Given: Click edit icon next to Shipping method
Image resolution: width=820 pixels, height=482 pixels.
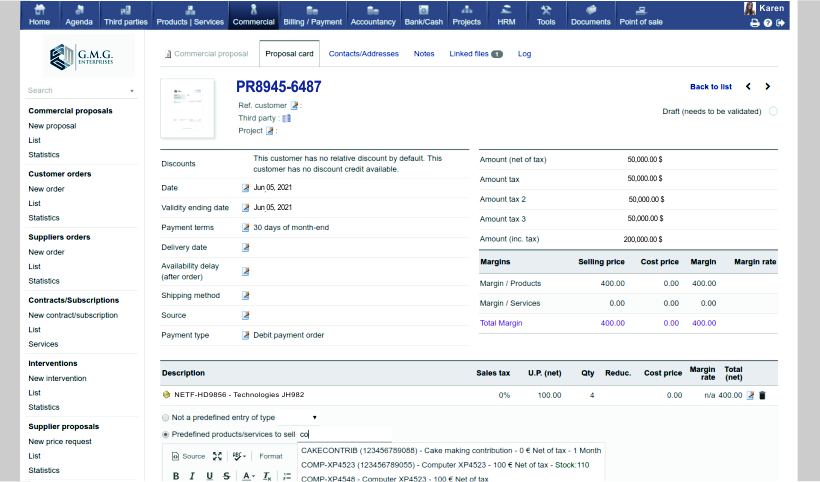Looking at the screenshot, I should tap(245, 295).
